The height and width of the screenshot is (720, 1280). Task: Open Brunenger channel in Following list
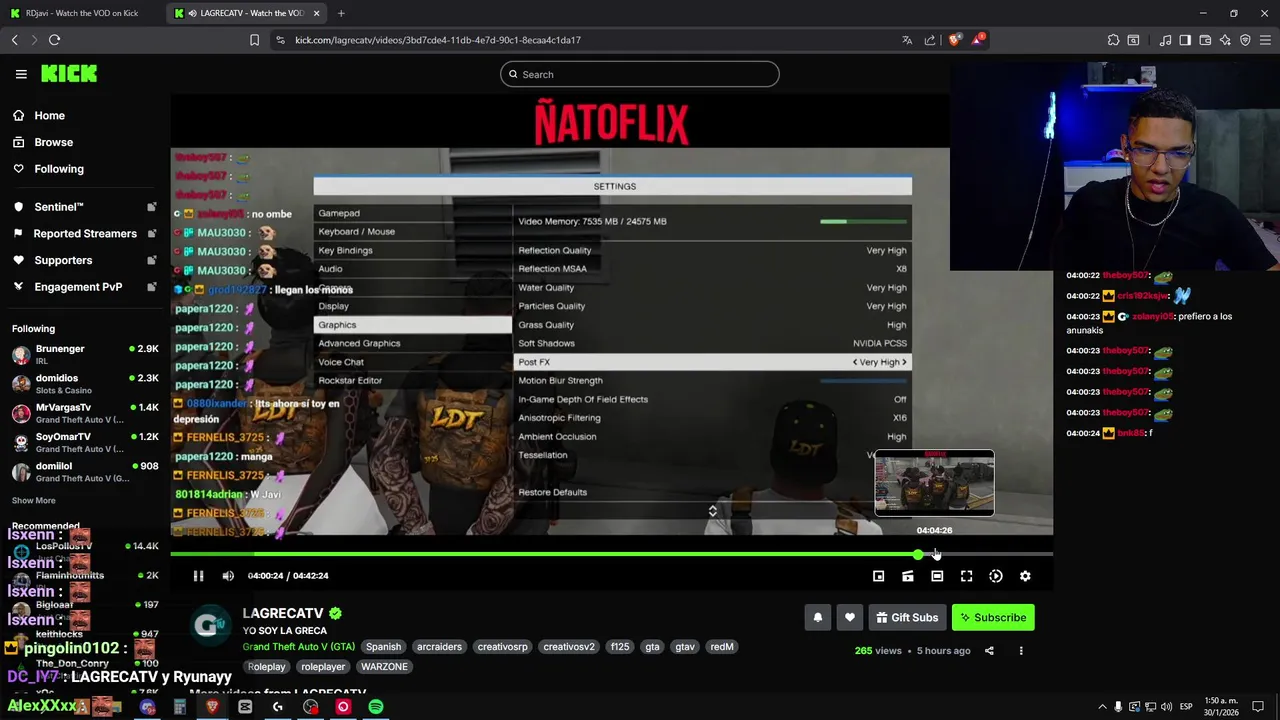click(85, 354)
